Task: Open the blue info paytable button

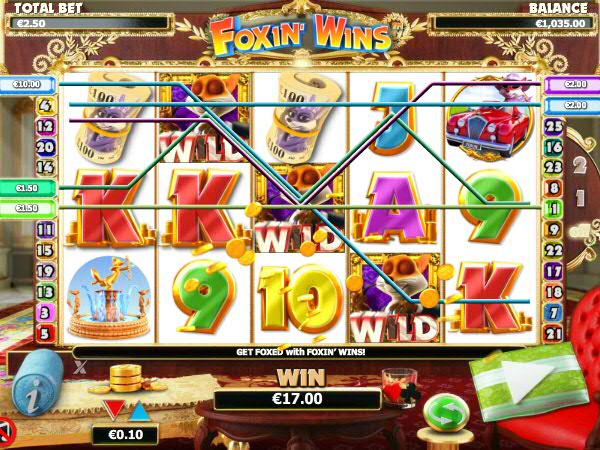Action: click(37, 383)
